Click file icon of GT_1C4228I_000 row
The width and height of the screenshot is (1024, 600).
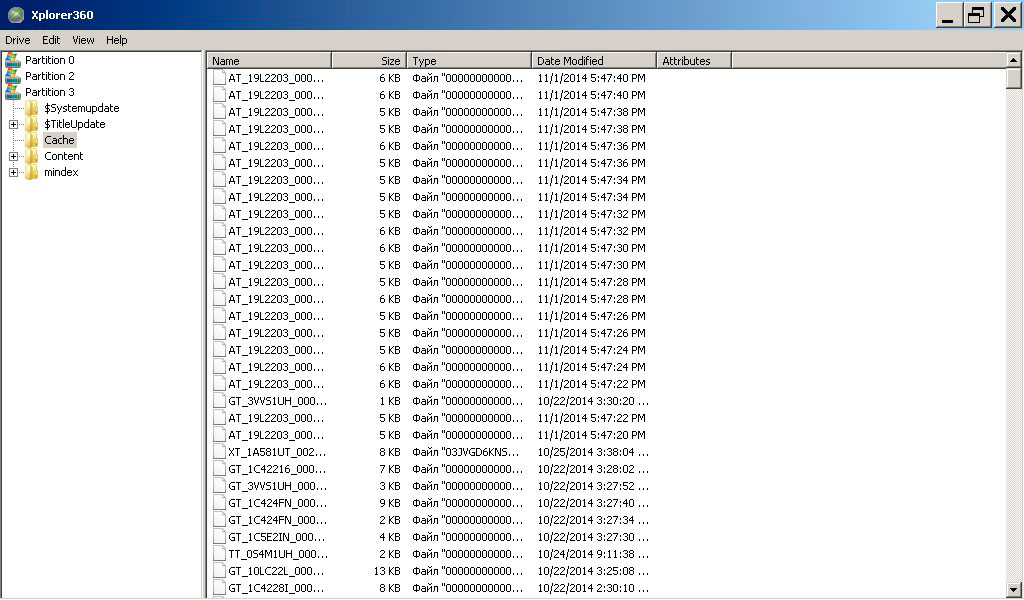click(219, 588)
